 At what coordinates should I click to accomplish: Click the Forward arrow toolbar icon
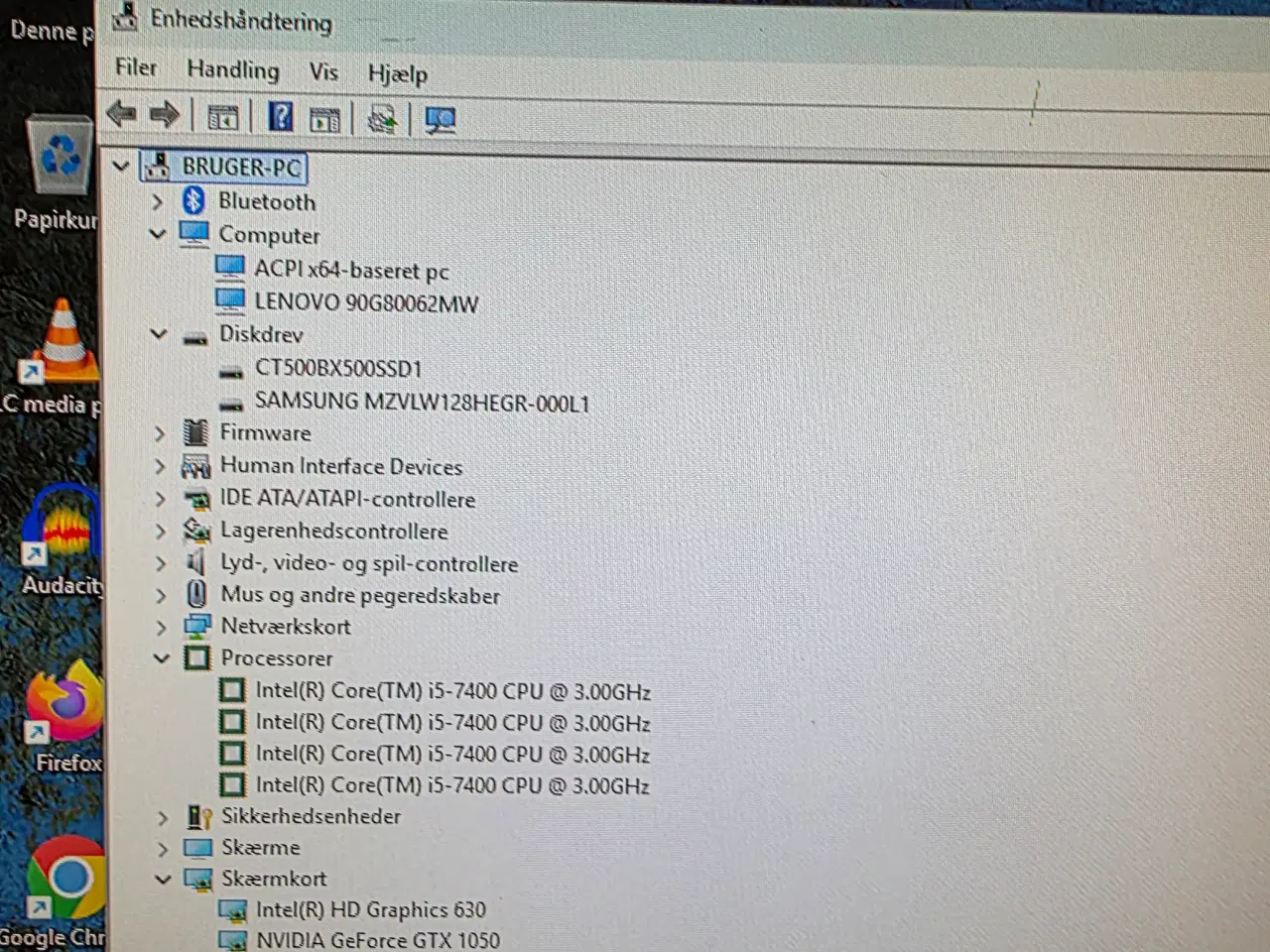tap(164, 115)
